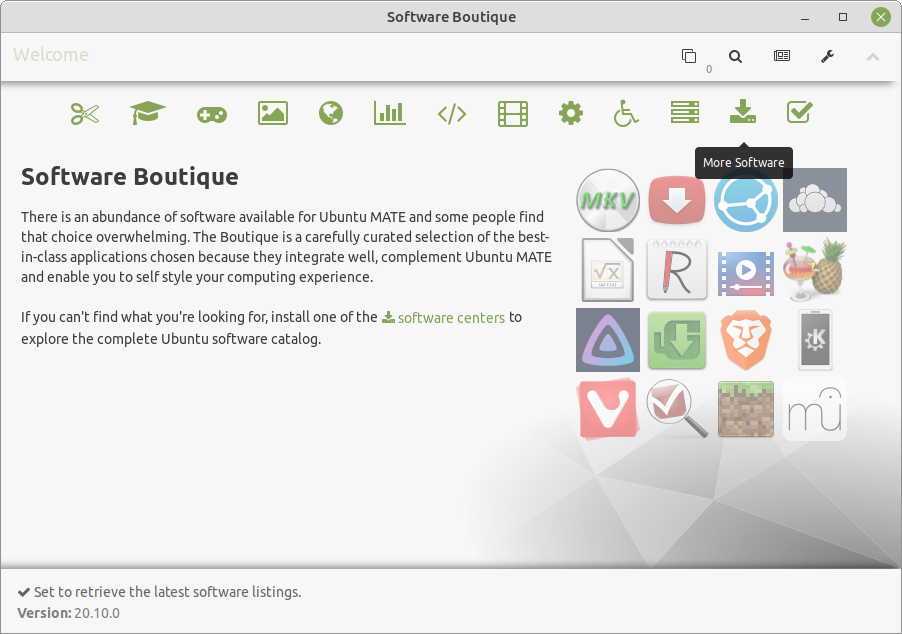902x634 pixels.
Task: Open the Programming category icon
Action: [x=451, y=113]
